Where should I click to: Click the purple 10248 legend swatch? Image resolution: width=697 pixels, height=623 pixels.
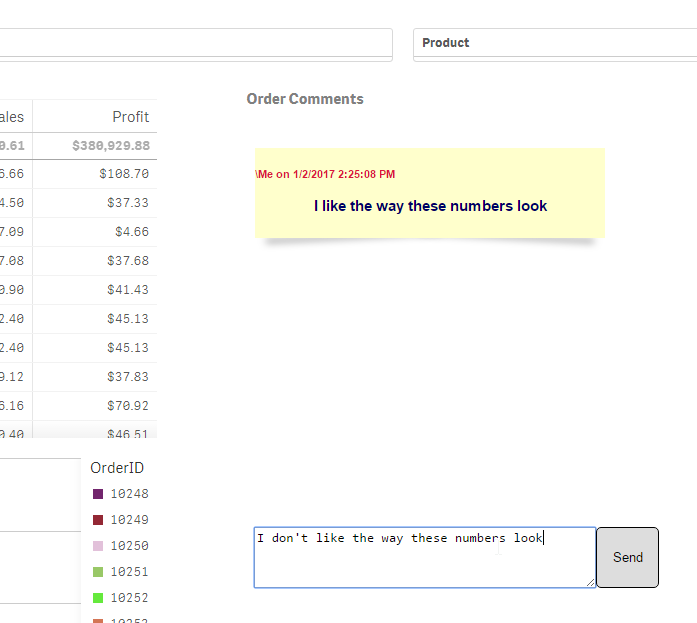pyautogui.click(x=98, y=494)
